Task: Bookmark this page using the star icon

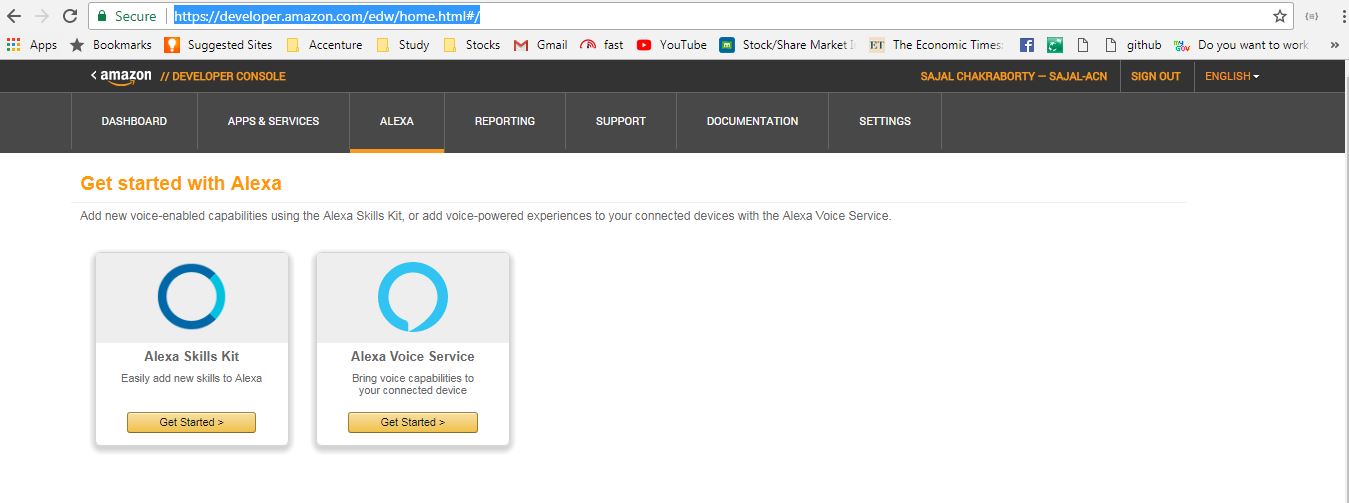Action: click(x=1279, y=16)
